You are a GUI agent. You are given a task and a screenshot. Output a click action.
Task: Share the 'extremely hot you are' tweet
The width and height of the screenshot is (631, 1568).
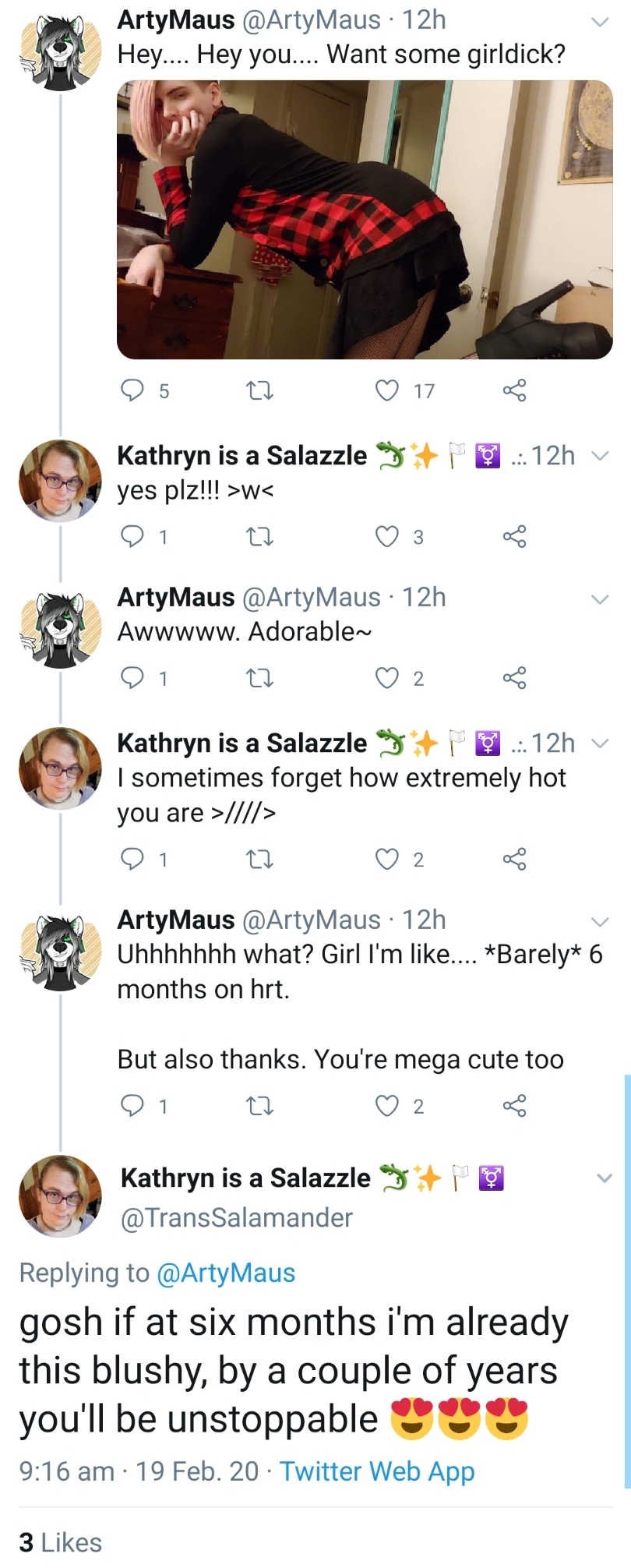(x=514, y=859)
